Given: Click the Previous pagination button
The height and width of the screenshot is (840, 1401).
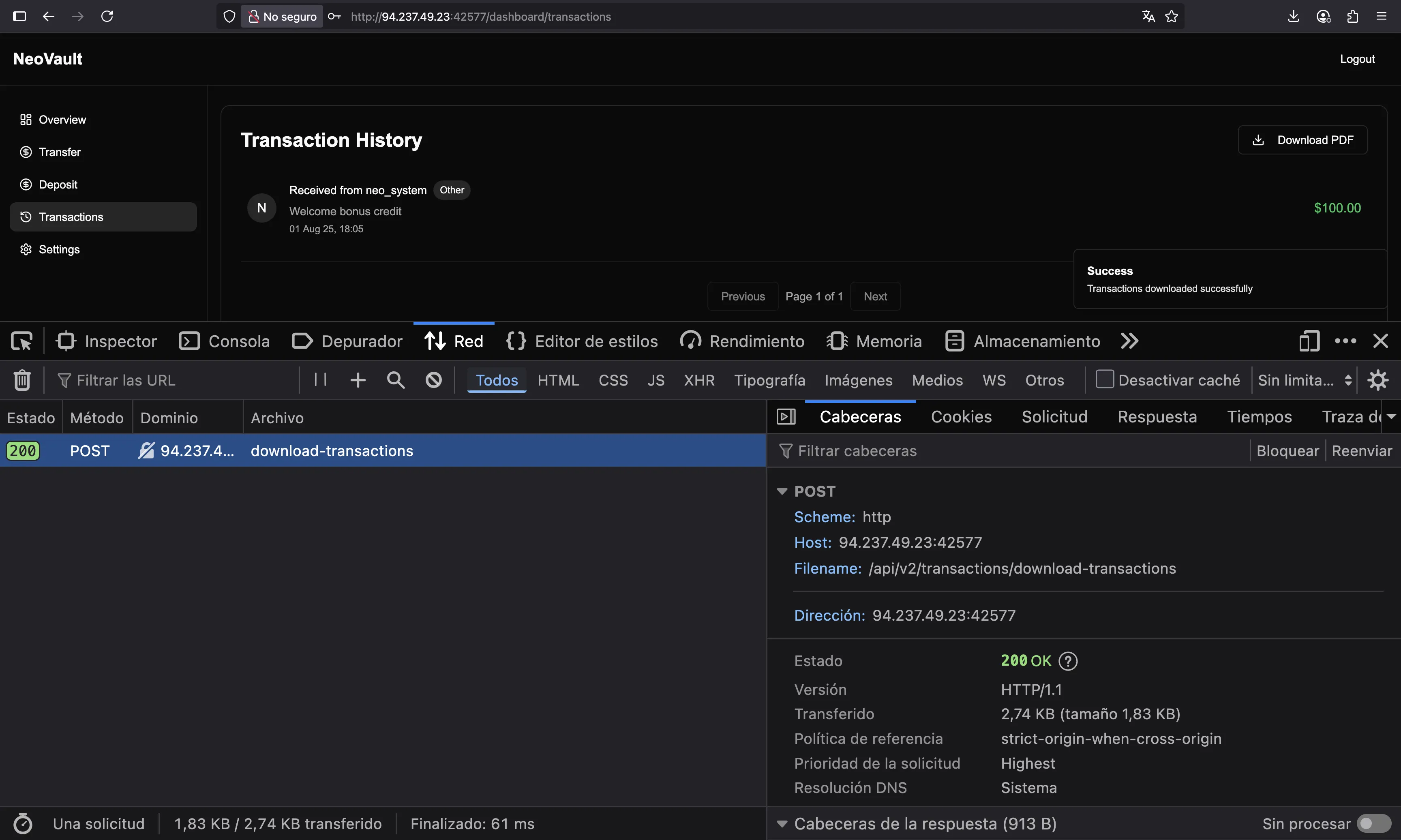Looking at the screenshot, I should [743, 296].
